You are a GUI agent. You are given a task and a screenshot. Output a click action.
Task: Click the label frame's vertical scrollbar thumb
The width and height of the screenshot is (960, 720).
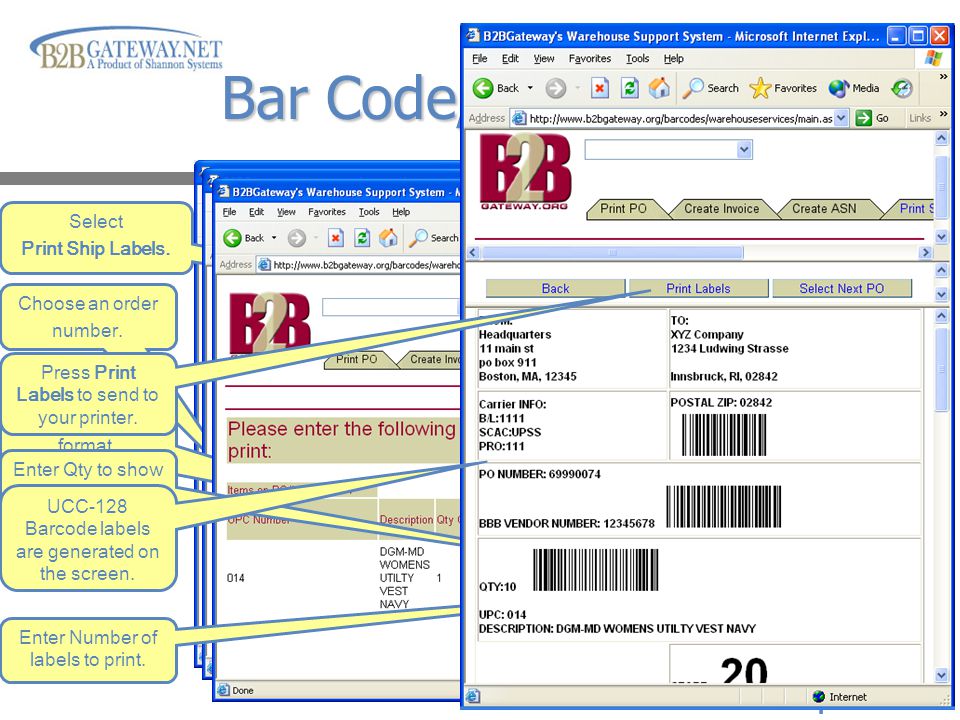pos(942,370)
